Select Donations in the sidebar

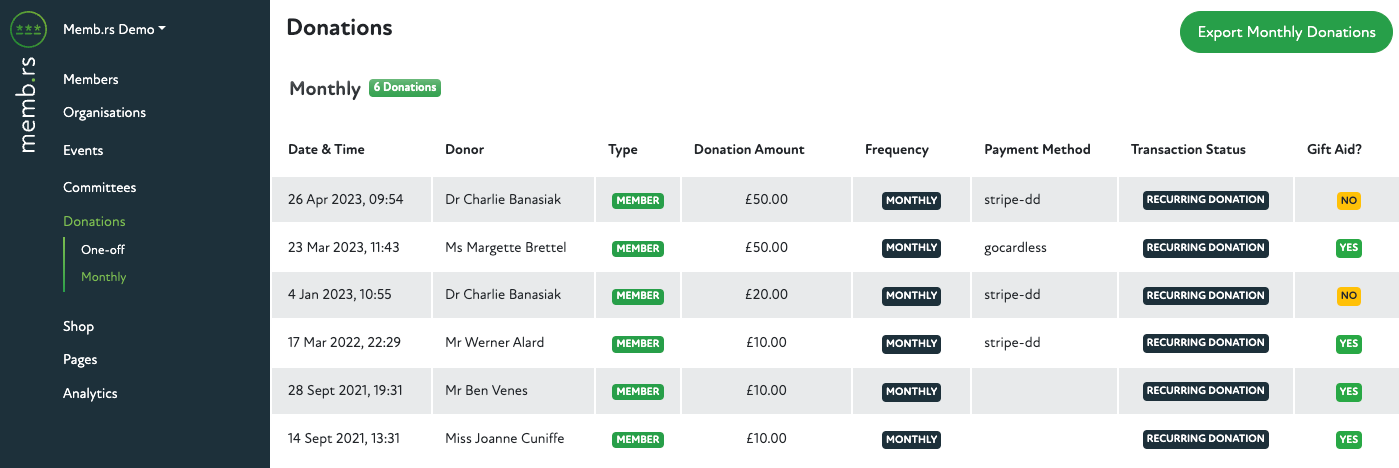(x=94, y=221)
